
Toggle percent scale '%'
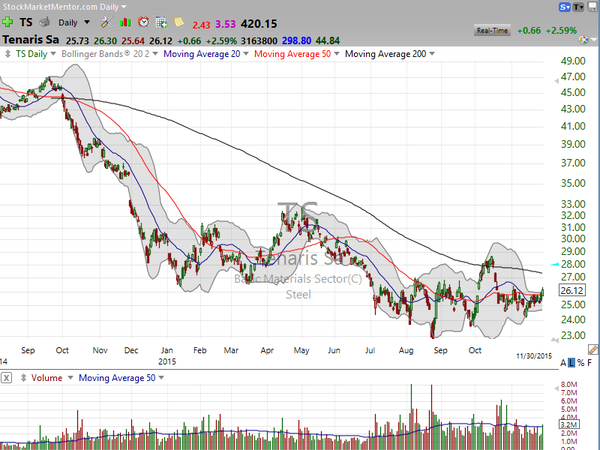click(581, 363)
